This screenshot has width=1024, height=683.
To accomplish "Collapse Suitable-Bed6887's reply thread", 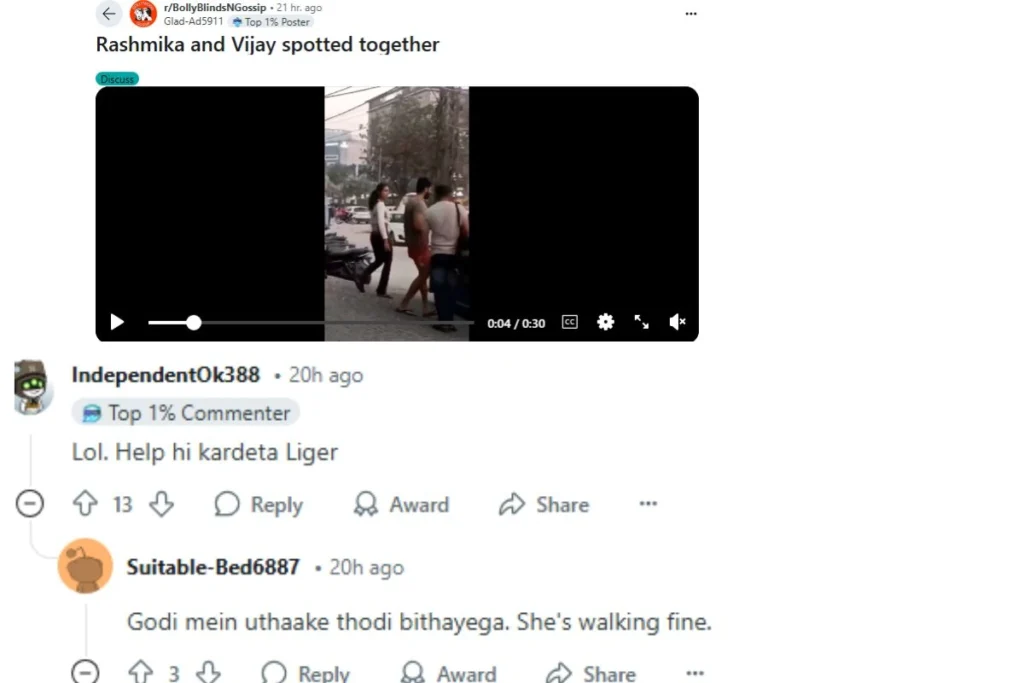I will [86, 671].
